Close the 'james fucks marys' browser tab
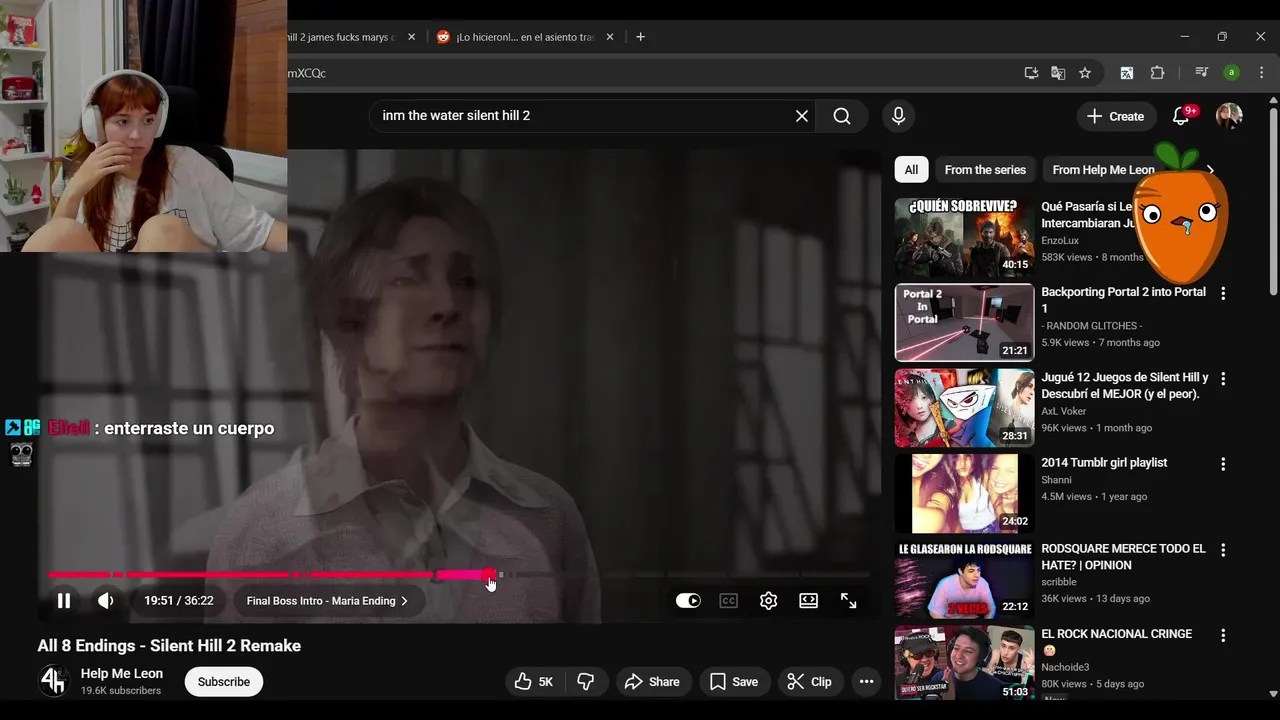The image size is (1280, 720). coord(410,37)
